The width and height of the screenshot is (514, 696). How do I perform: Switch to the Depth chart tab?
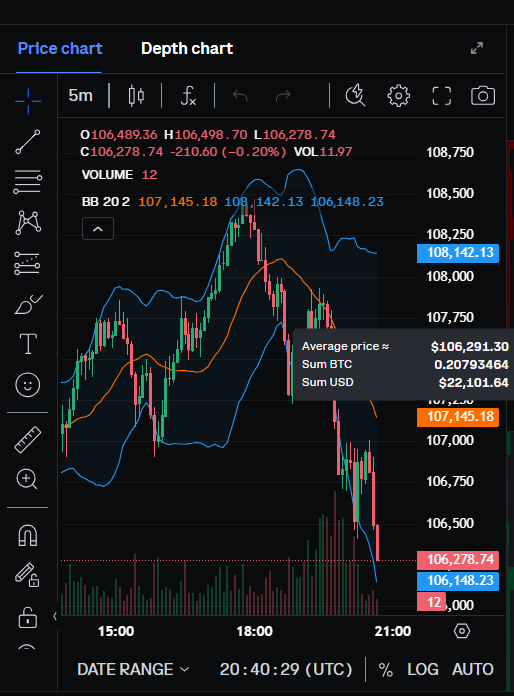tap(187, 48)
